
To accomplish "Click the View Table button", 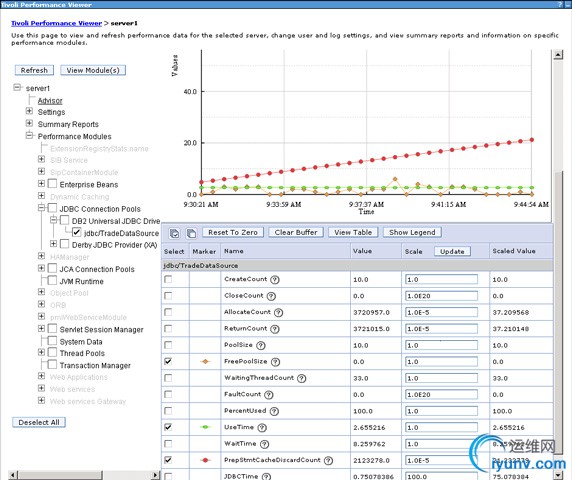I will [x=353, y=232].
